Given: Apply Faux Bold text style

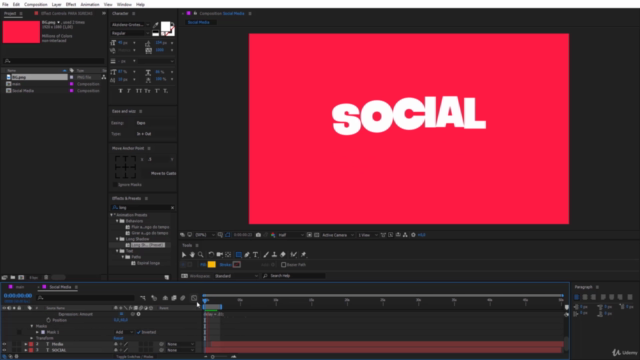Looking at the screenshot, I should pyautogui.click(x=120, y=91).
